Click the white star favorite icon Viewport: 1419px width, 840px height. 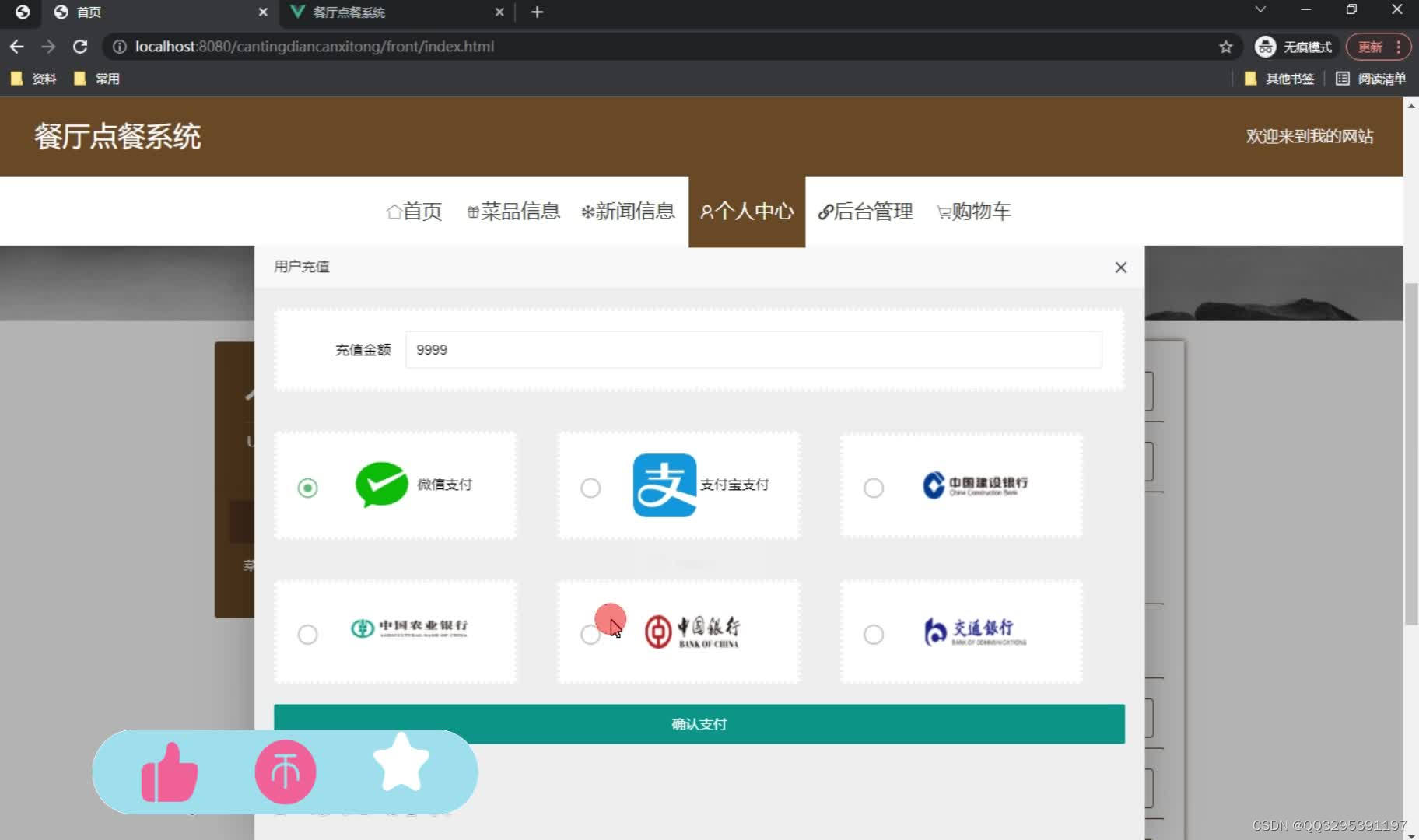pyautogui.click(x=401, y=762)
